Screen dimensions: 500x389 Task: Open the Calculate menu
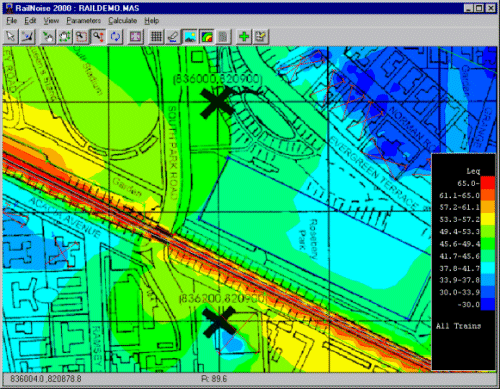(x=122, y=21)
